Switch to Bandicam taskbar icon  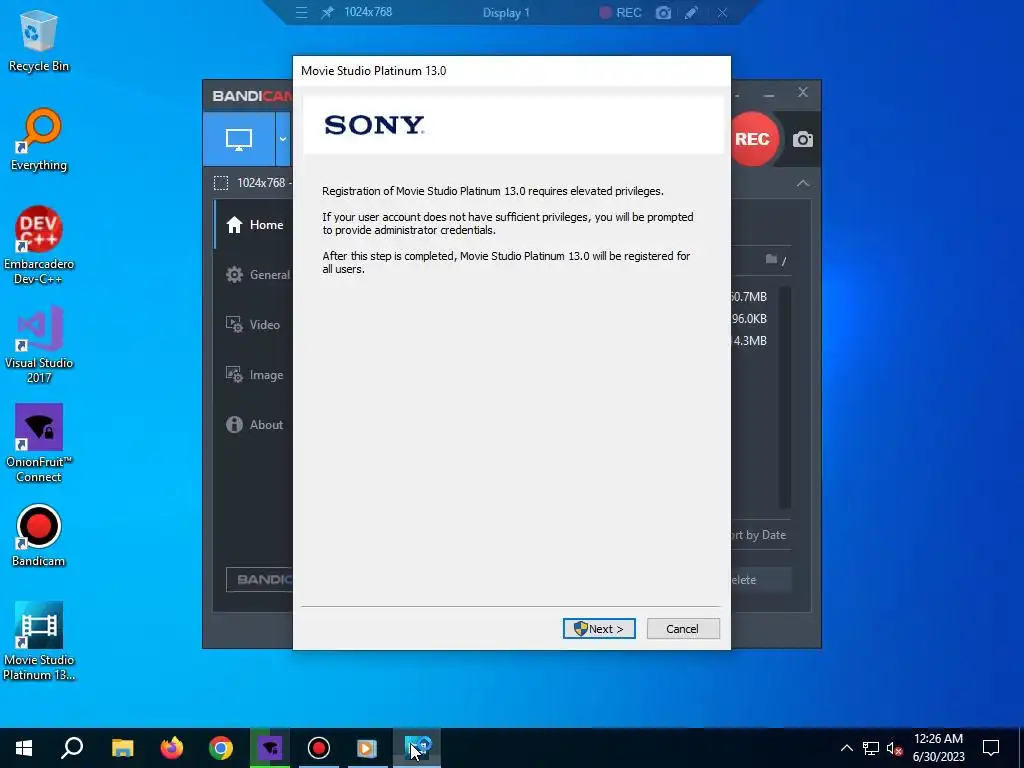tap(319, 748)
